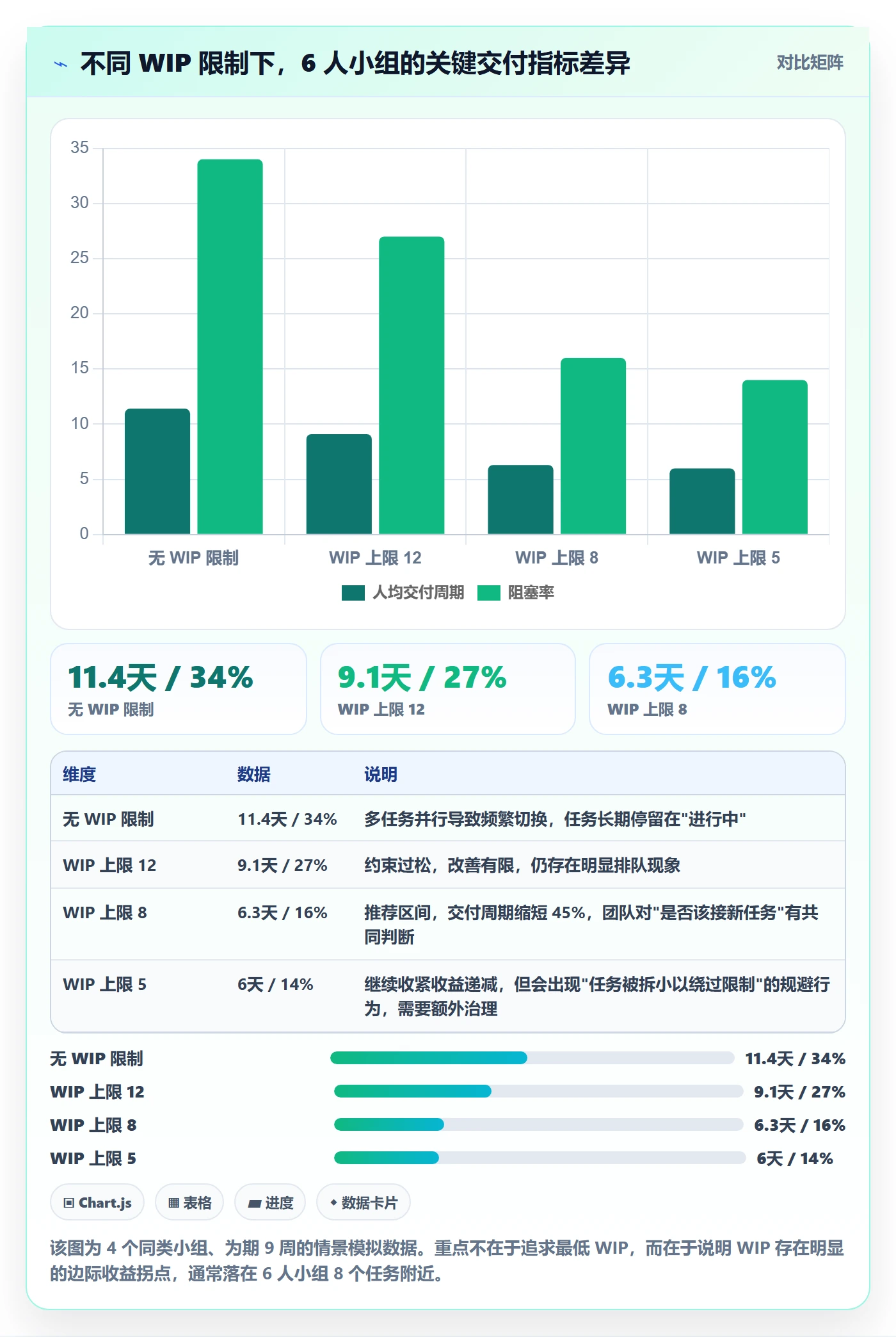Click the Chart.js chip icon

(x=68, y=1203)
